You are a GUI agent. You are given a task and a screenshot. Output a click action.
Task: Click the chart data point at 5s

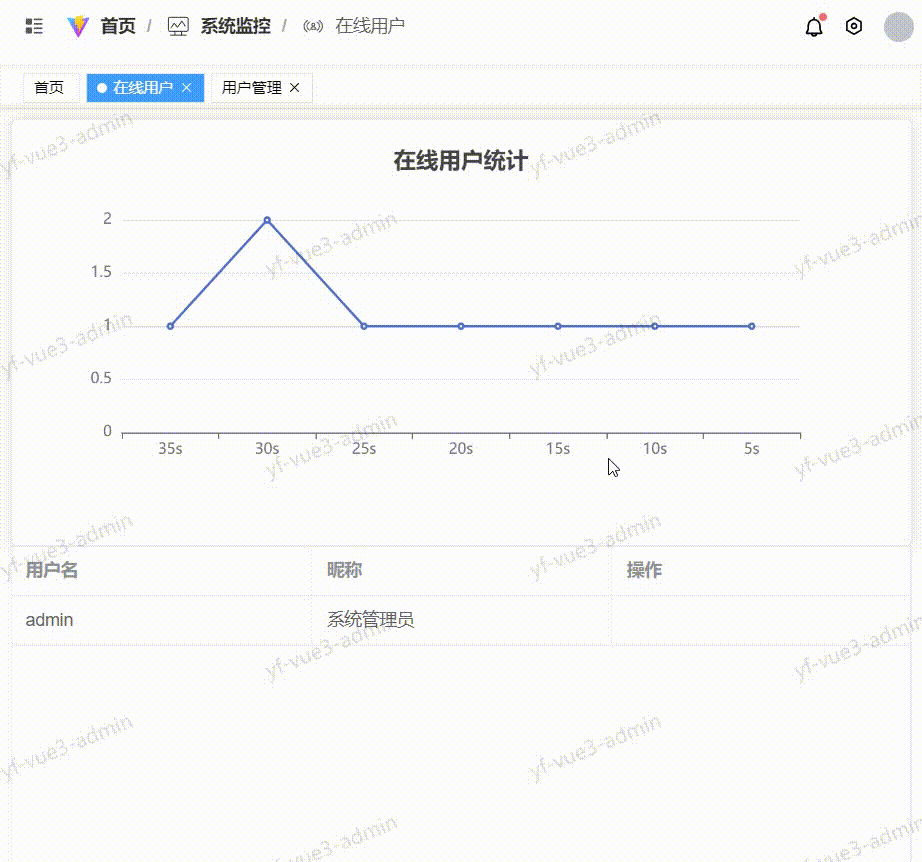[x=751, y=326]
